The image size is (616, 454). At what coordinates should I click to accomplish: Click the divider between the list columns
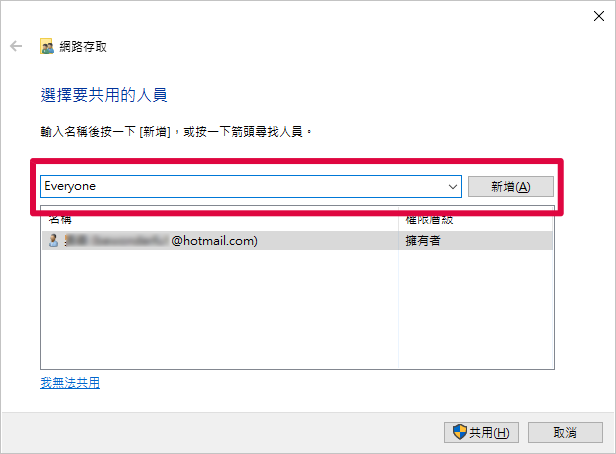[x=398, y=289]
